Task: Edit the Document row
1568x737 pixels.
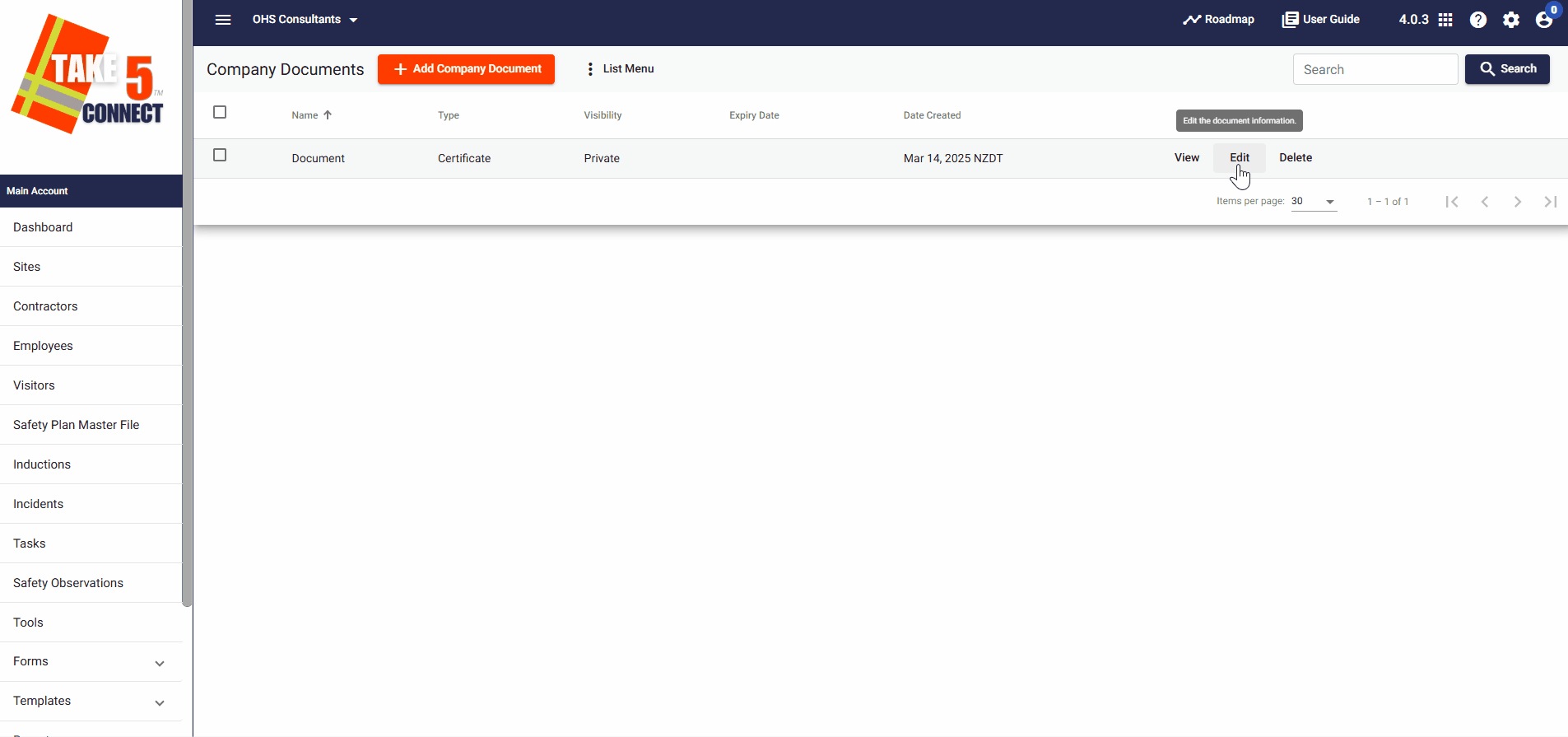Action: point(1240,158)
